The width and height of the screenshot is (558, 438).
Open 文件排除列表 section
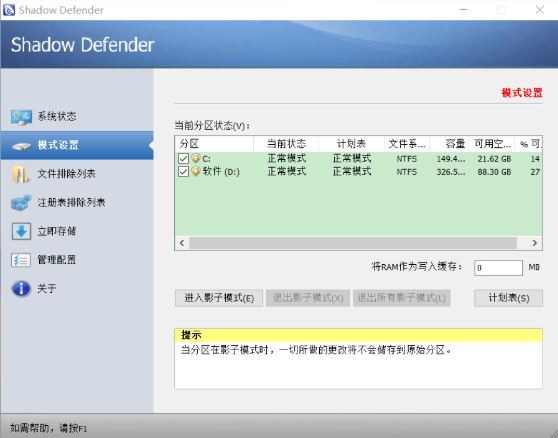click(77, 174)
